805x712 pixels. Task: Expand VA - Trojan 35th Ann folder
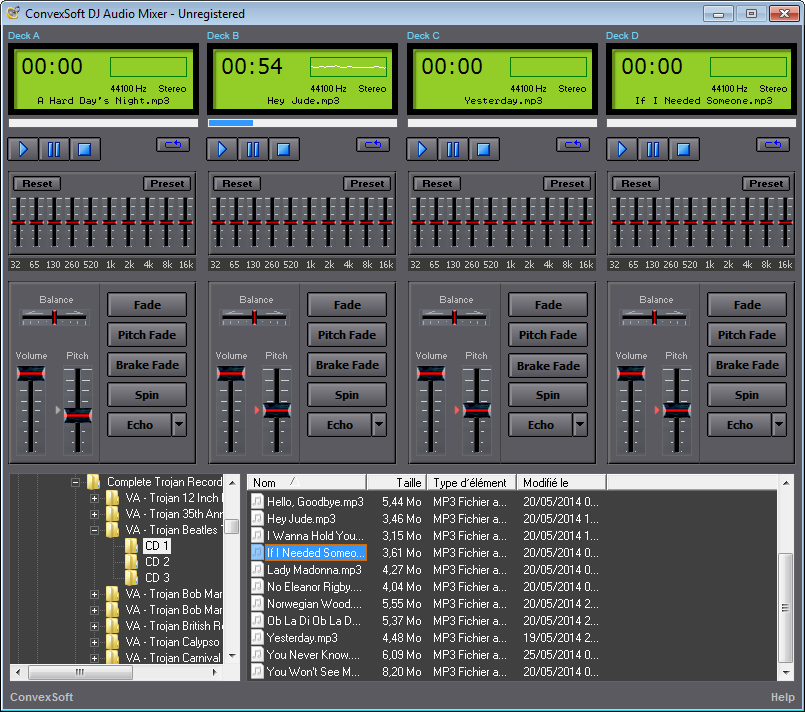point(94,514)
